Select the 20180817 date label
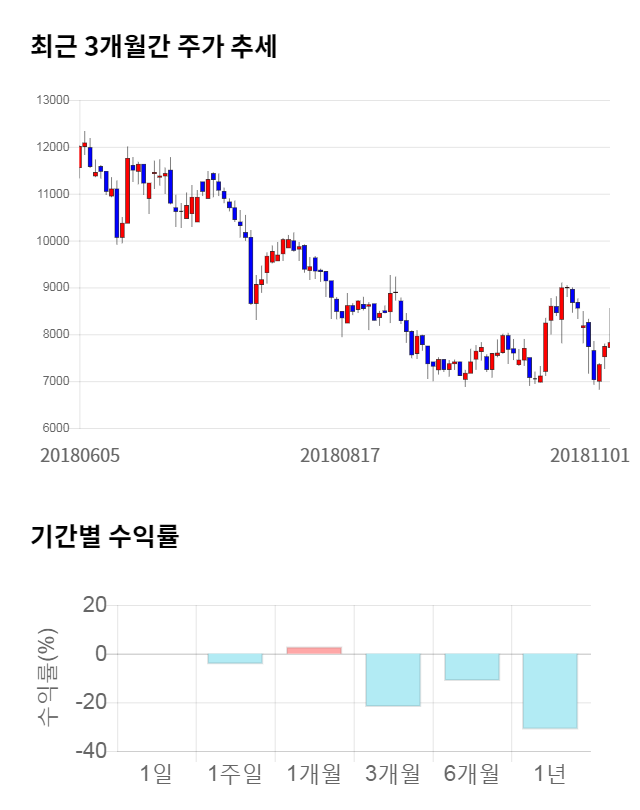 click(340, 455)
